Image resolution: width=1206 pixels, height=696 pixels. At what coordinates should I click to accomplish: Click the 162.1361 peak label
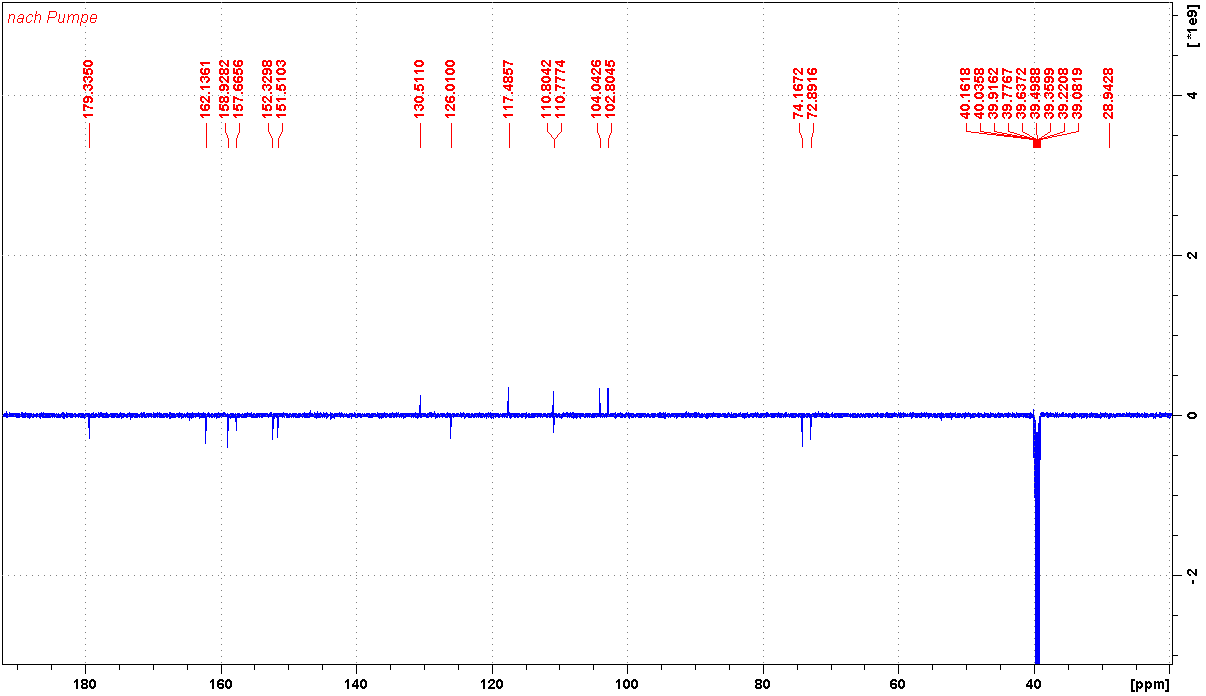click(x=206, y=89)
